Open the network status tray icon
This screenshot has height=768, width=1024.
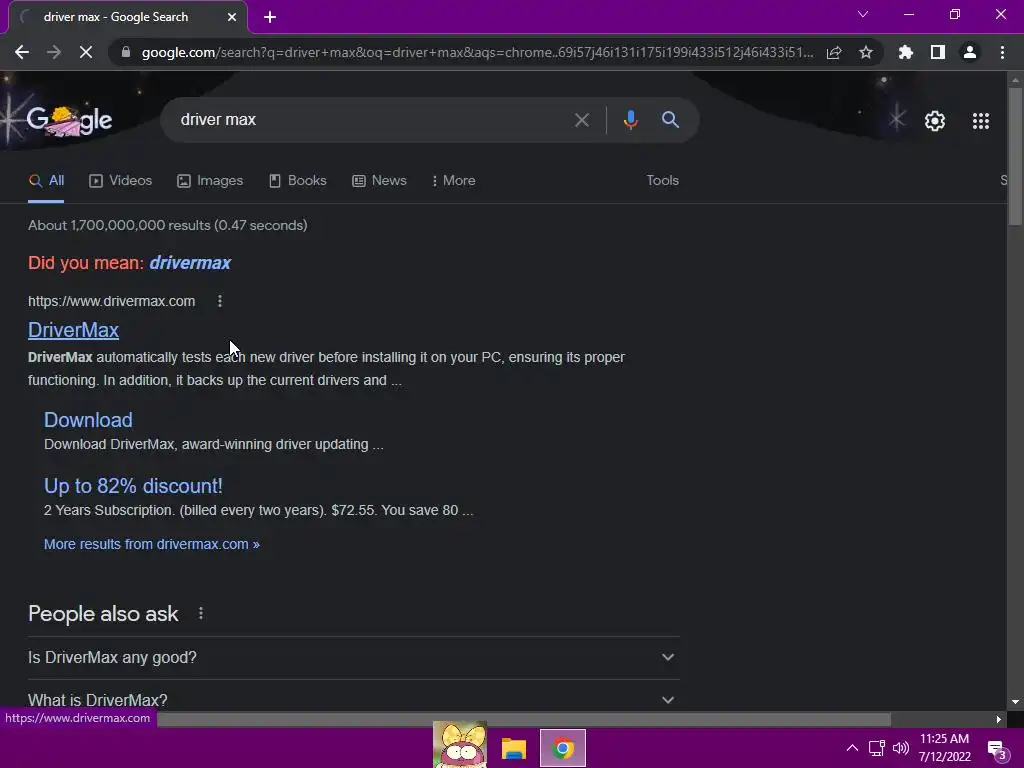(876, 748)
